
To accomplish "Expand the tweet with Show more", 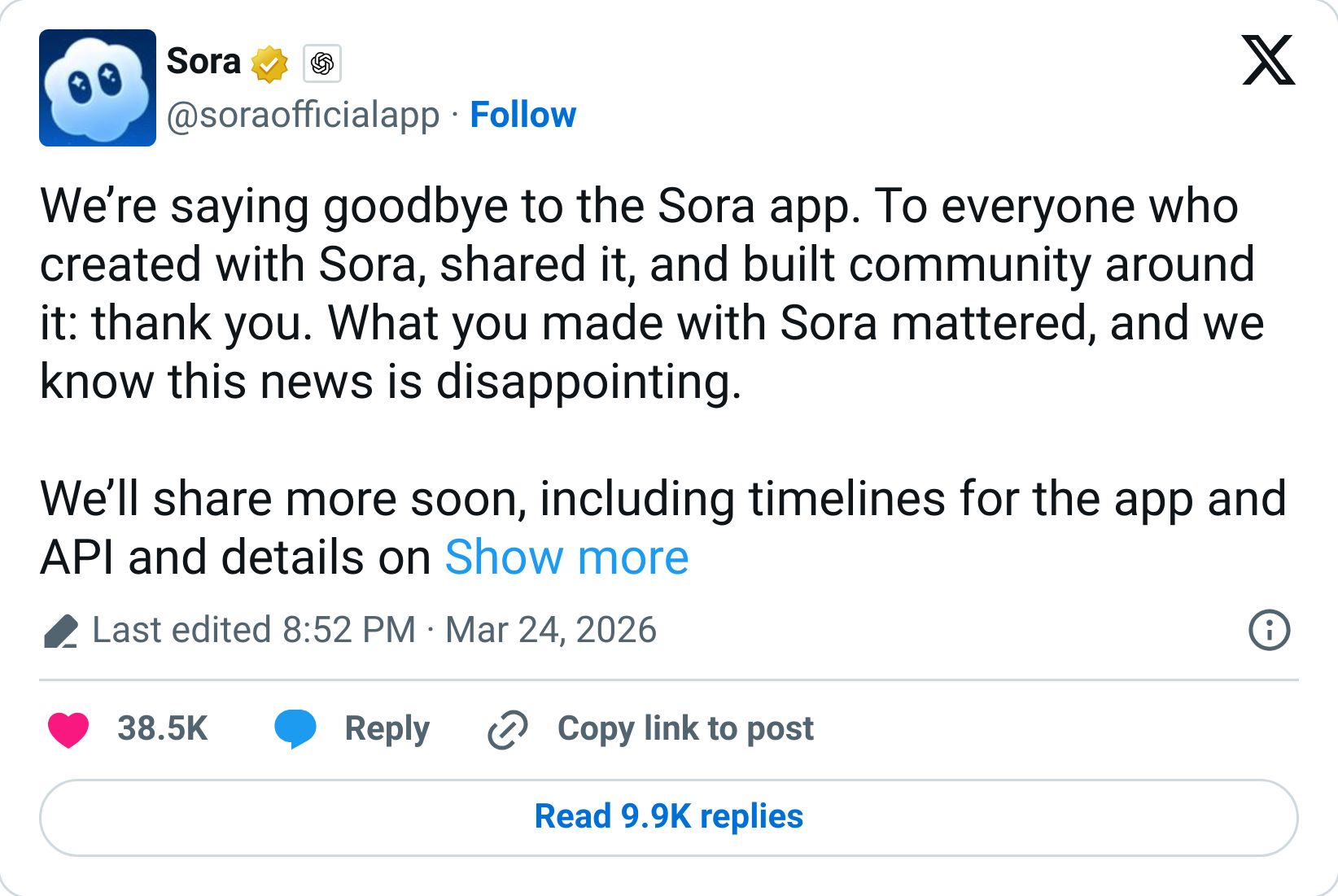I will pyautogui.click(x=567, y=557).
